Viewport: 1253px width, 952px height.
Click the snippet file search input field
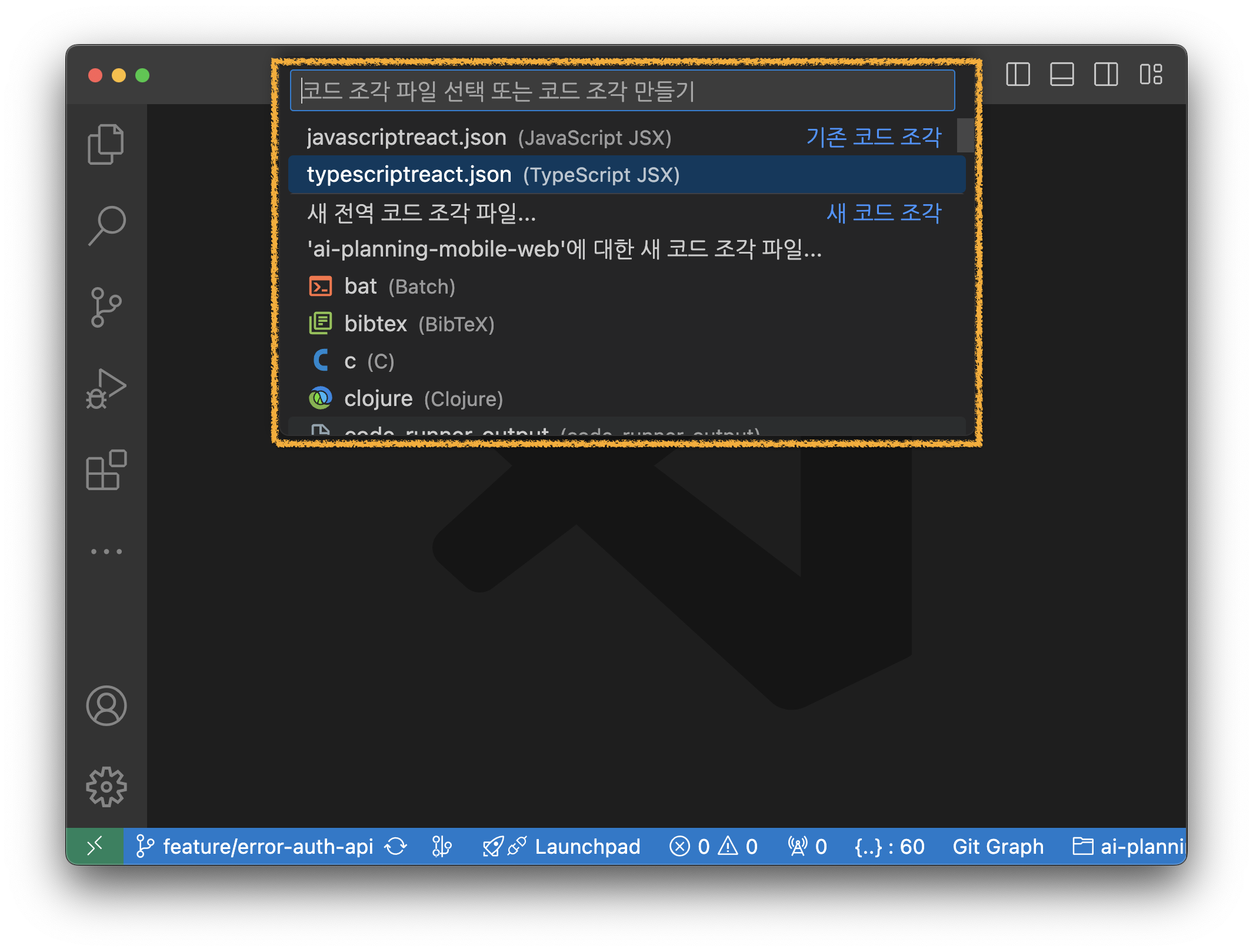pyautogui.click(x=622, y=90)
